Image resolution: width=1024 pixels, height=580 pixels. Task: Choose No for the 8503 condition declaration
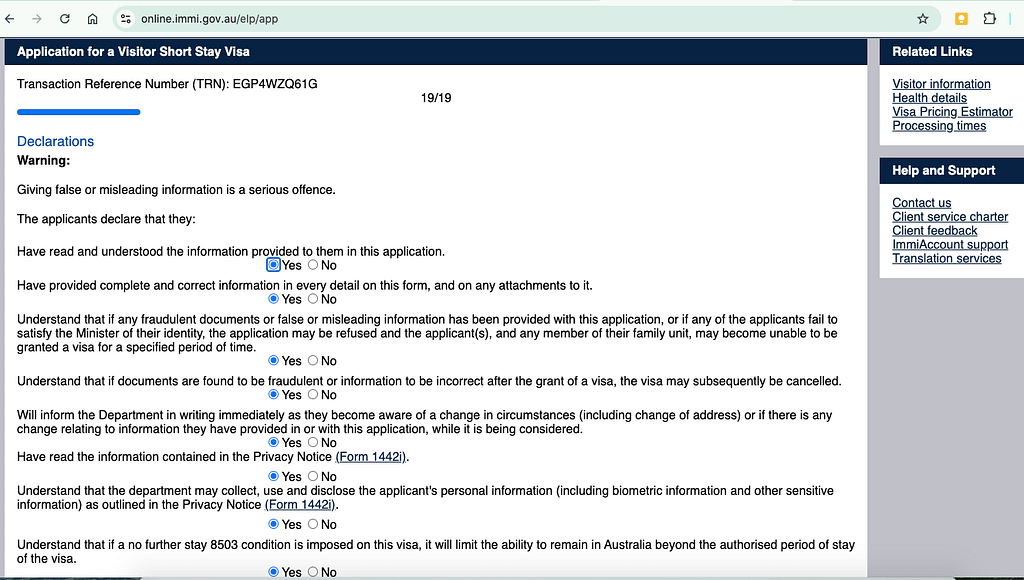(313, 572)
